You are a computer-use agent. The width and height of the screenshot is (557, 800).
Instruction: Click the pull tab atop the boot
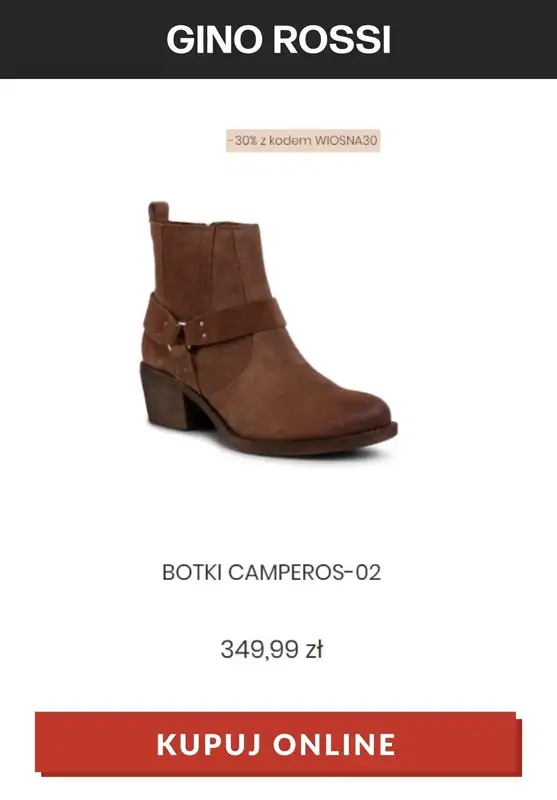pos(158,211)
